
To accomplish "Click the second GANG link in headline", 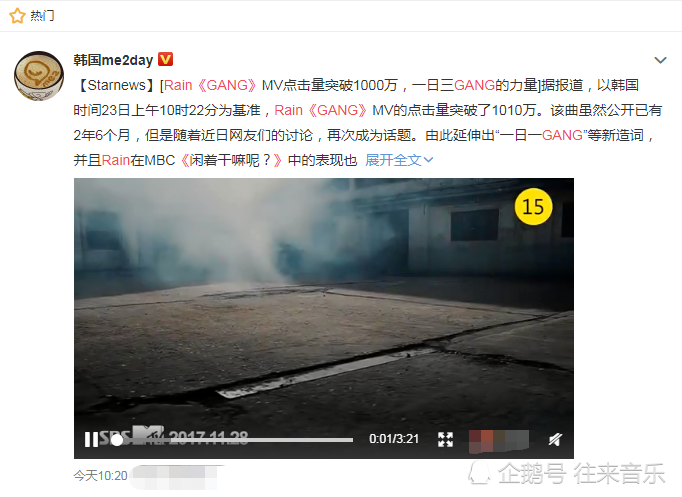I will (x=475, y=85).
